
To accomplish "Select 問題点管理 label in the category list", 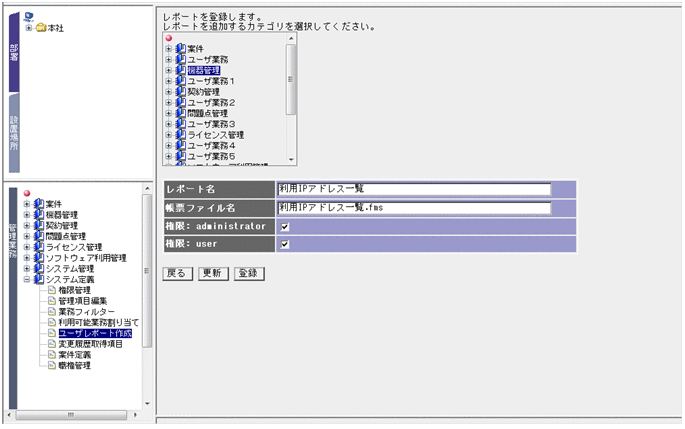I will coord(208,113).
